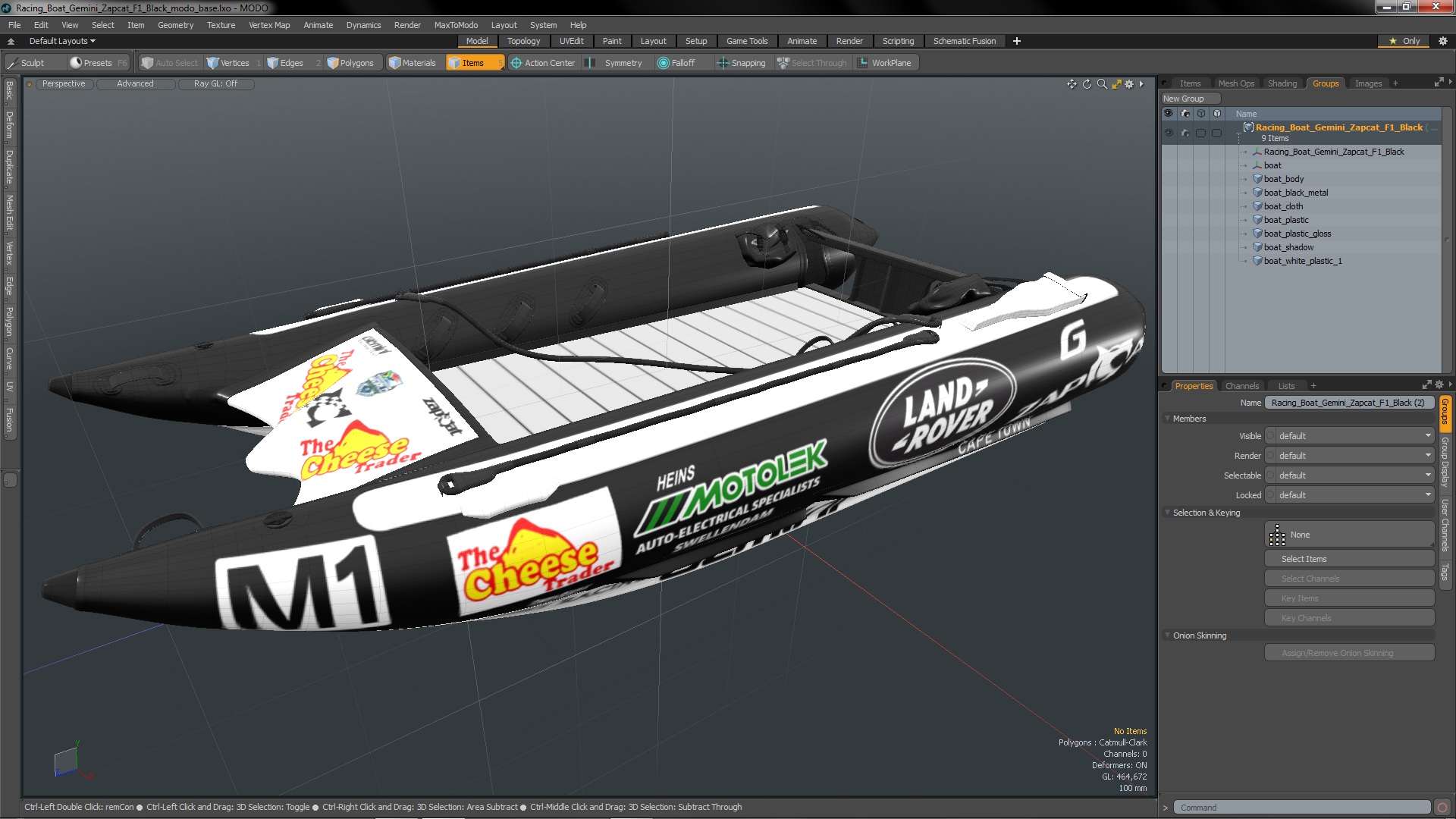This screenshot has width=1456, height=819.
Task: Open the viewport settings gear
Action: pyautogui.click(x=1129, y=84)
